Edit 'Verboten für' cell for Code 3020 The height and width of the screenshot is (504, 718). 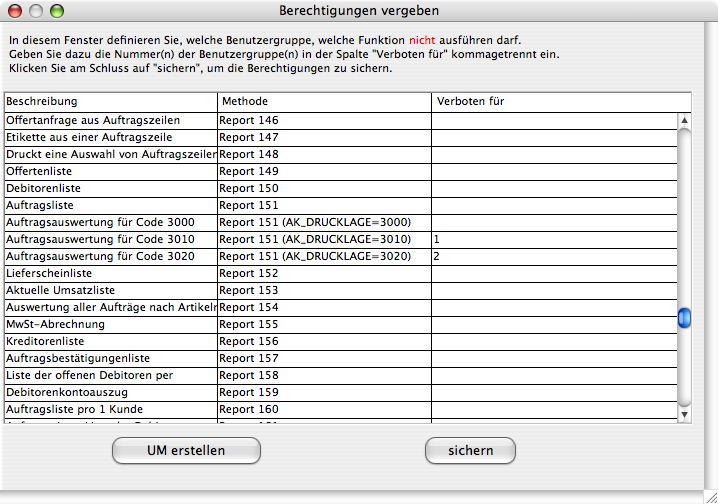pos(554,257)
